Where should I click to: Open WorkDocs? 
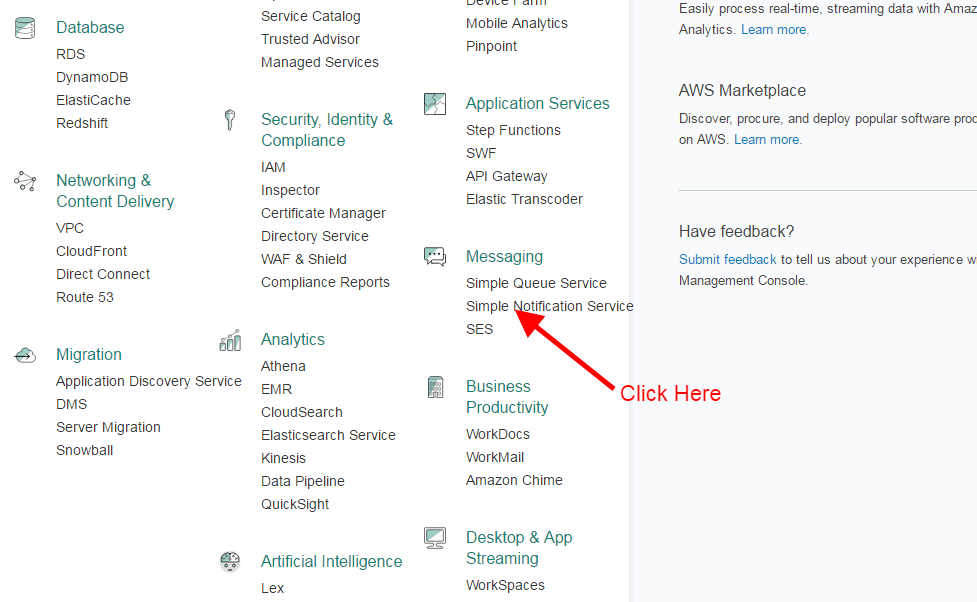[x=498, y=434]
